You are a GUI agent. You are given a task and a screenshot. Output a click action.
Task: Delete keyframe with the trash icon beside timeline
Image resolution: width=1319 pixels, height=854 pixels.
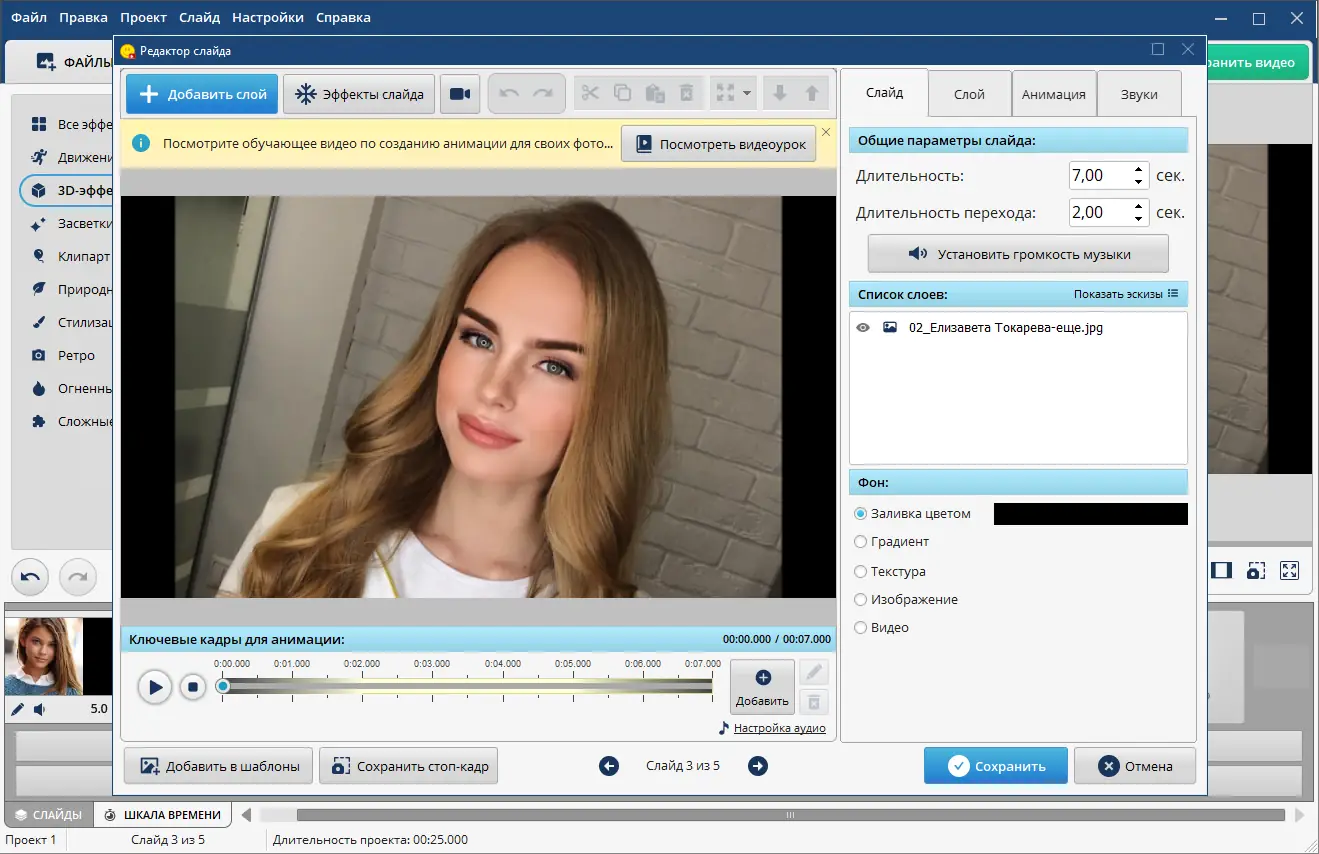[815, 701]
